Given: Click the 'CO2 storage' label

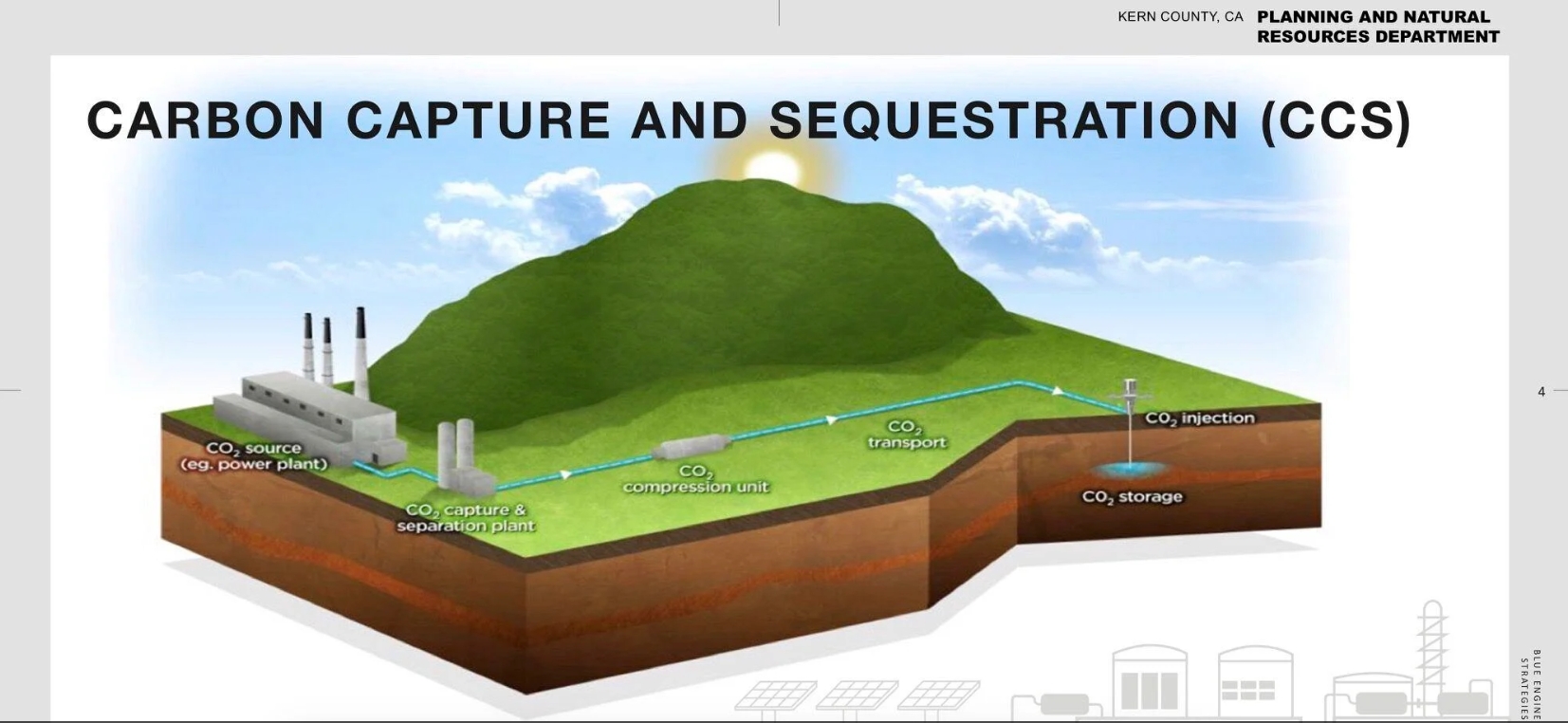Looking at the screenshot, I should click(1132, 497).
